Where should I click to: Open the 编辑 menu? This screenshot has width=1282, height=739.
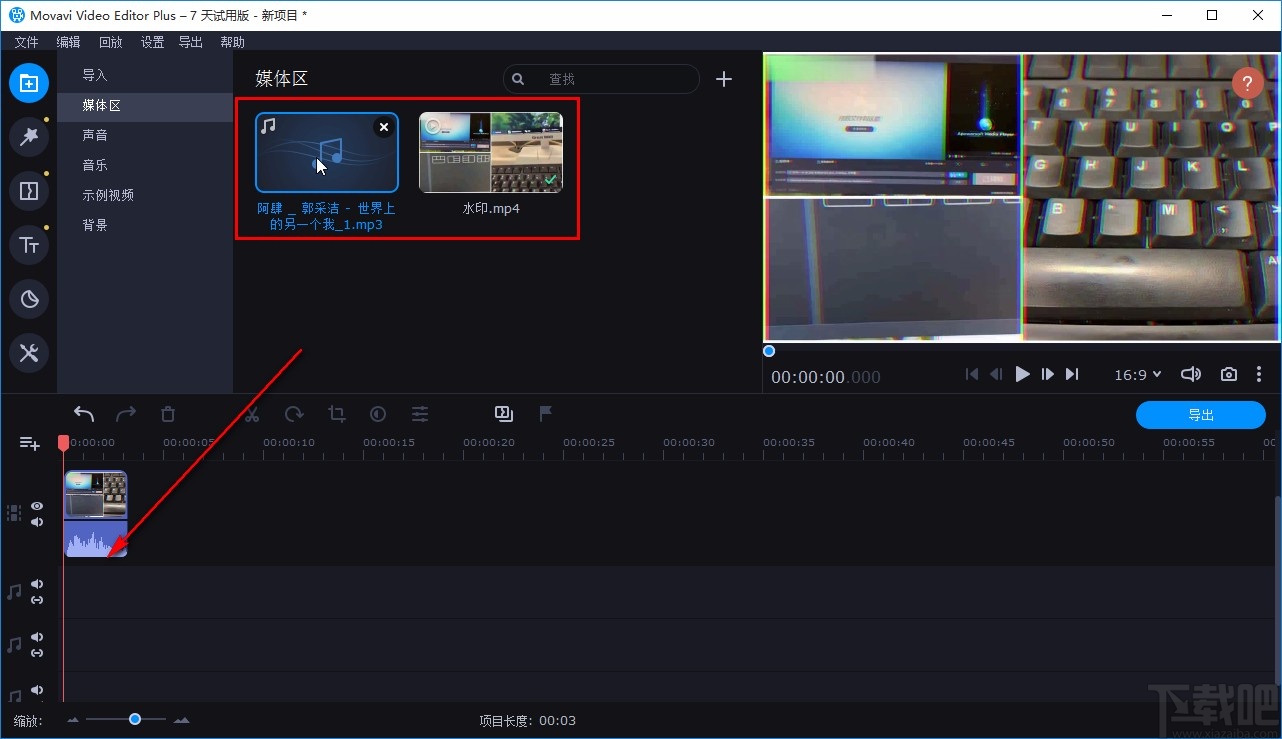click(68, 42)
